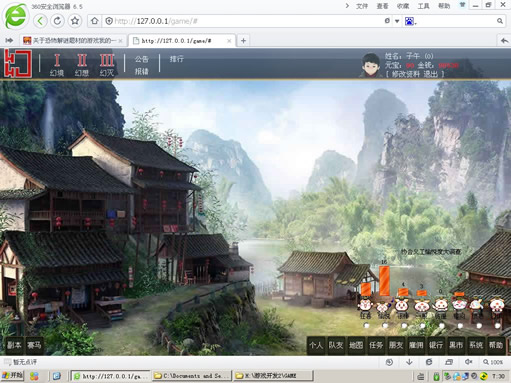
Task: Select the radio button under the 任务 mascot
Action: click(367, 325)
